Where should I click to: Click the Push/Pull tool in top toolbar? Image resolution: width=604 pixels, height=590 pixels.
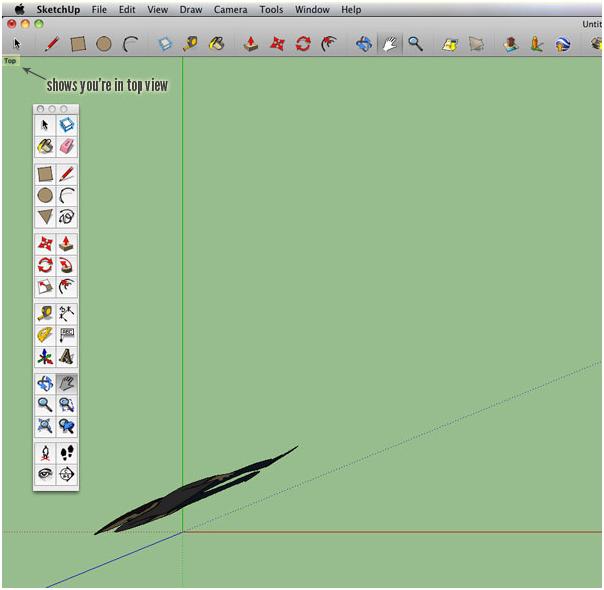[251, 44]
